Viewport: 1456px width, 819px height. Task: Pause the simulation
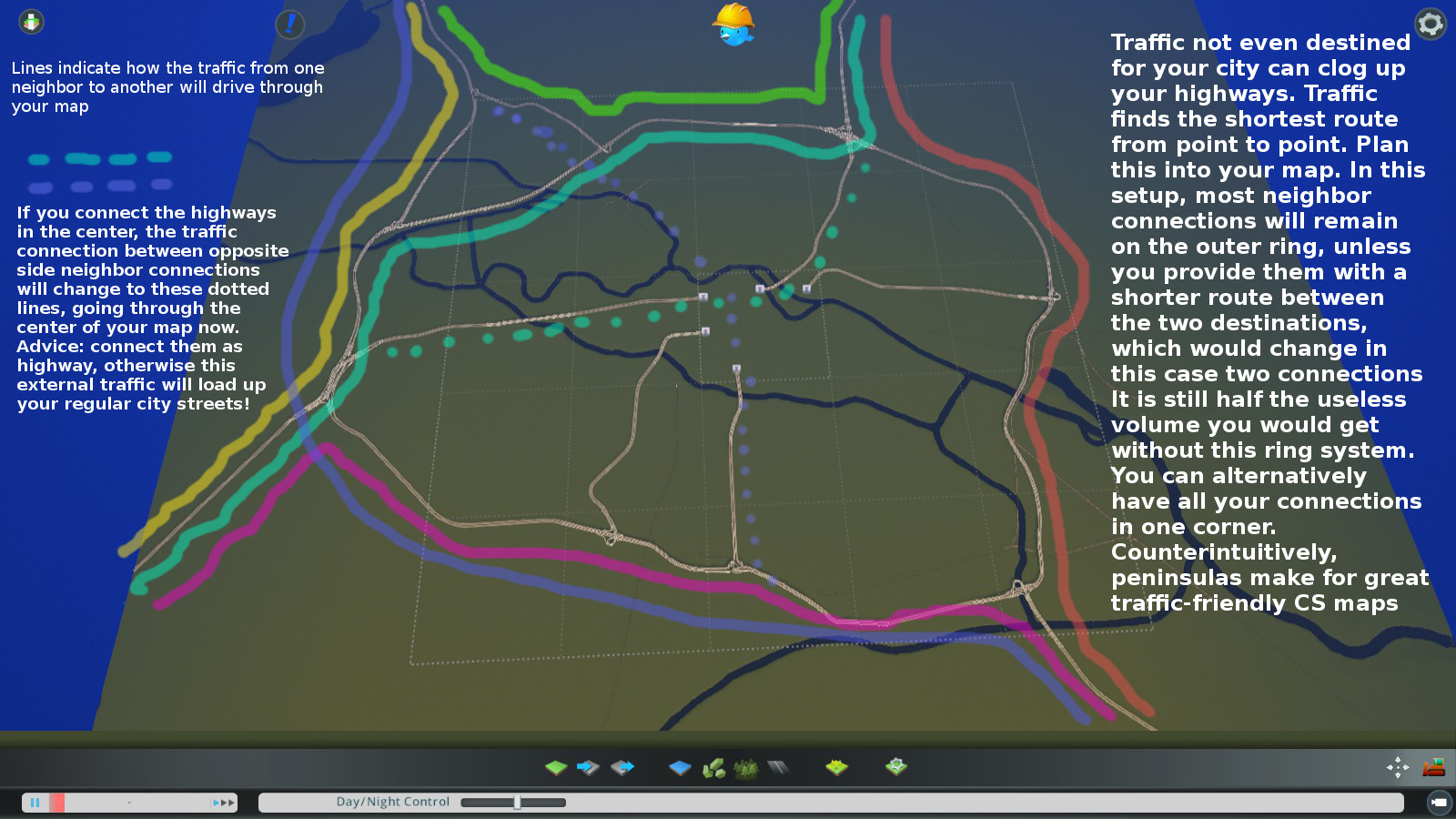pos(35,803)
